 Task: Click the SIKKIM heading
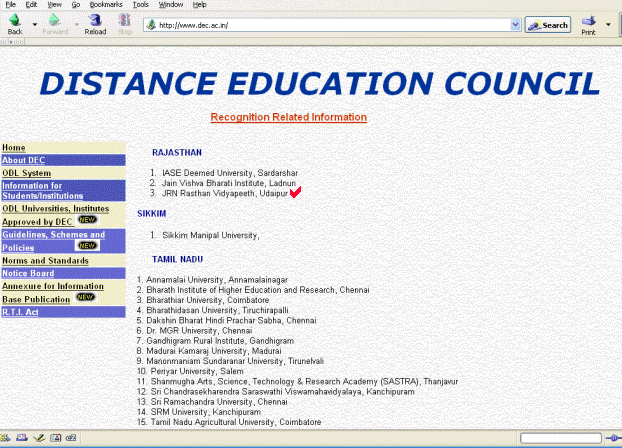(x=152, y=213)
